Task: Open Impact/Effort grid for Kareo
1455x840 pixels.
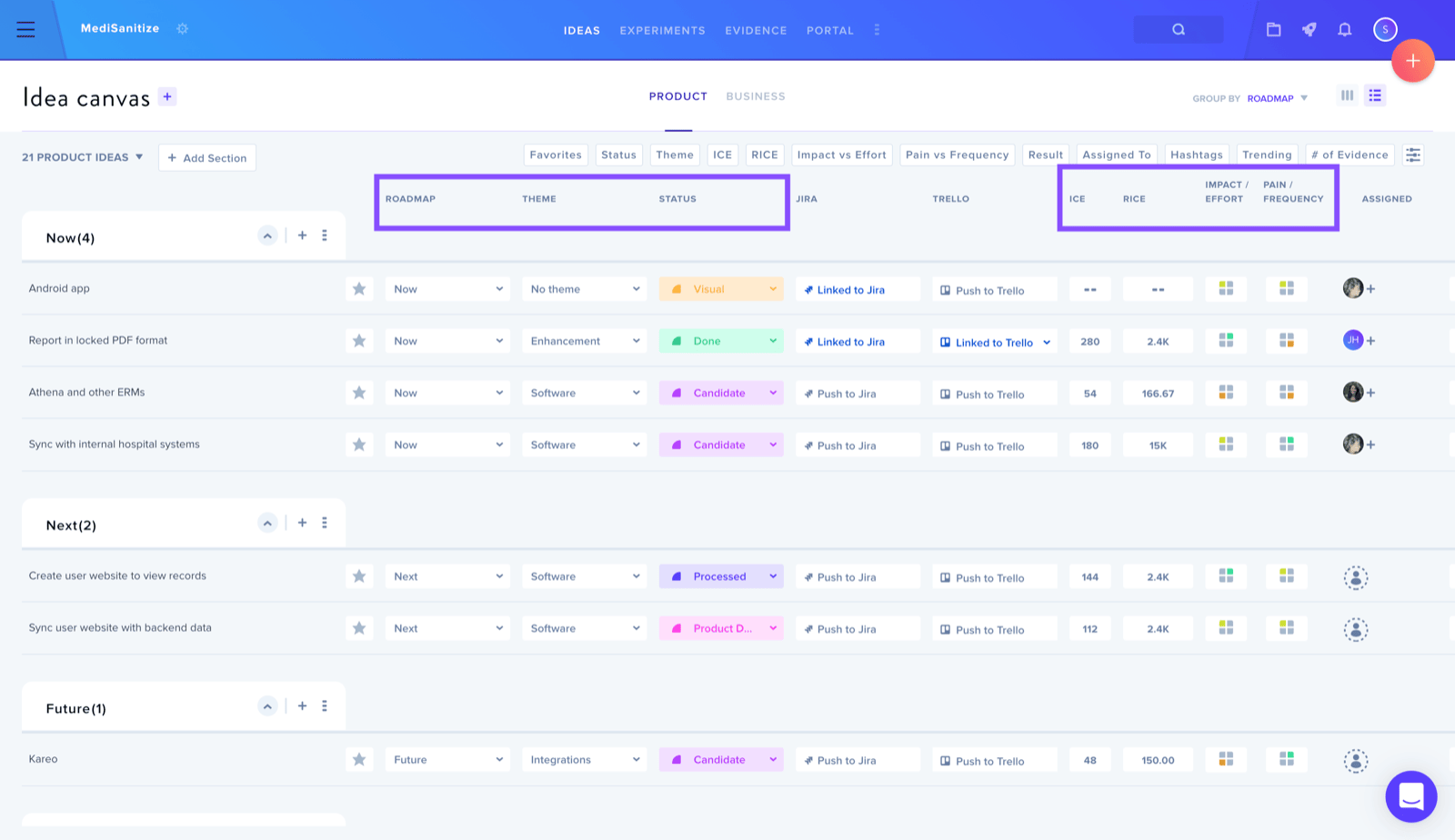Action: tap(1226, 759)
